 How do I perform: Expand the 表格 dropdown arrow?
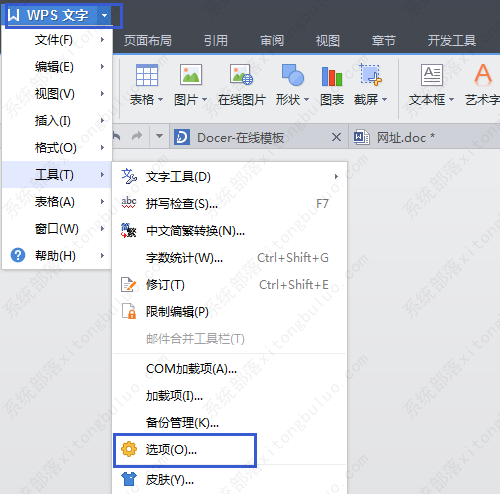(160, 99)
